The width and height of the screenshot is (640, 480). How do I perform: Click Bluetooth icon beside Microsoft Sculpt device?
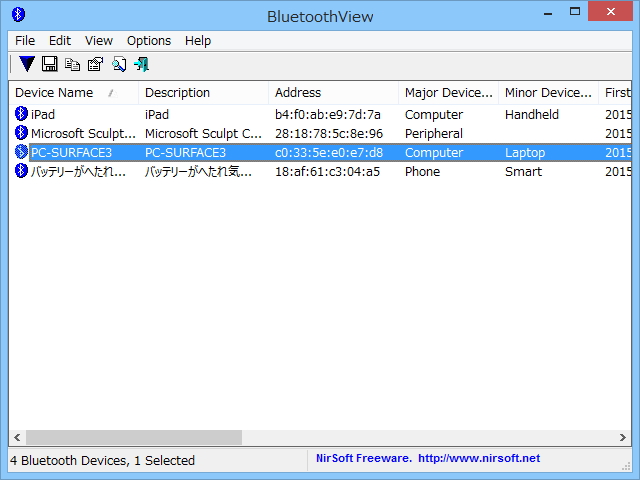[21, 133]
